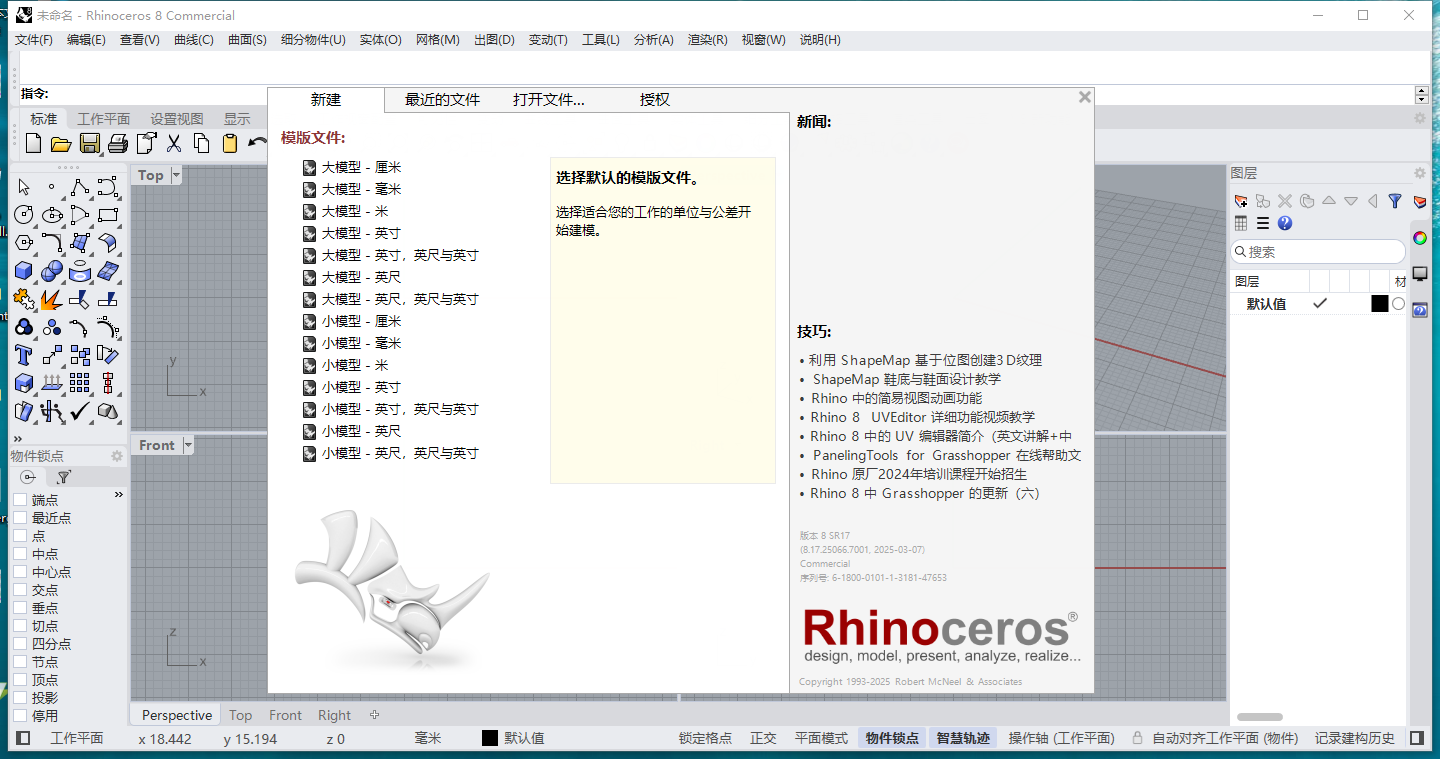Expand more object snaps chevron beside 端点
Screen dimensions: 1440x759
[118, 494]
